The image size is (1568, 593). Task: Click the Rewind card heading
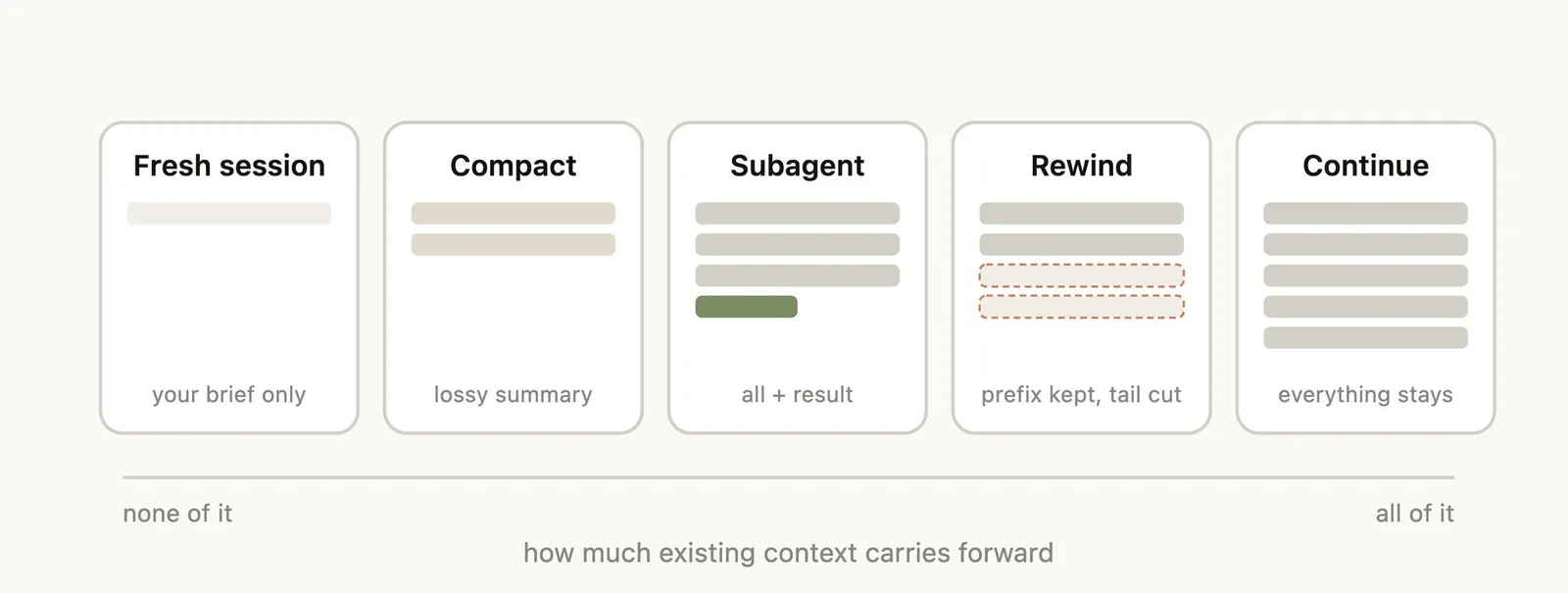(x=1081, y=166)
